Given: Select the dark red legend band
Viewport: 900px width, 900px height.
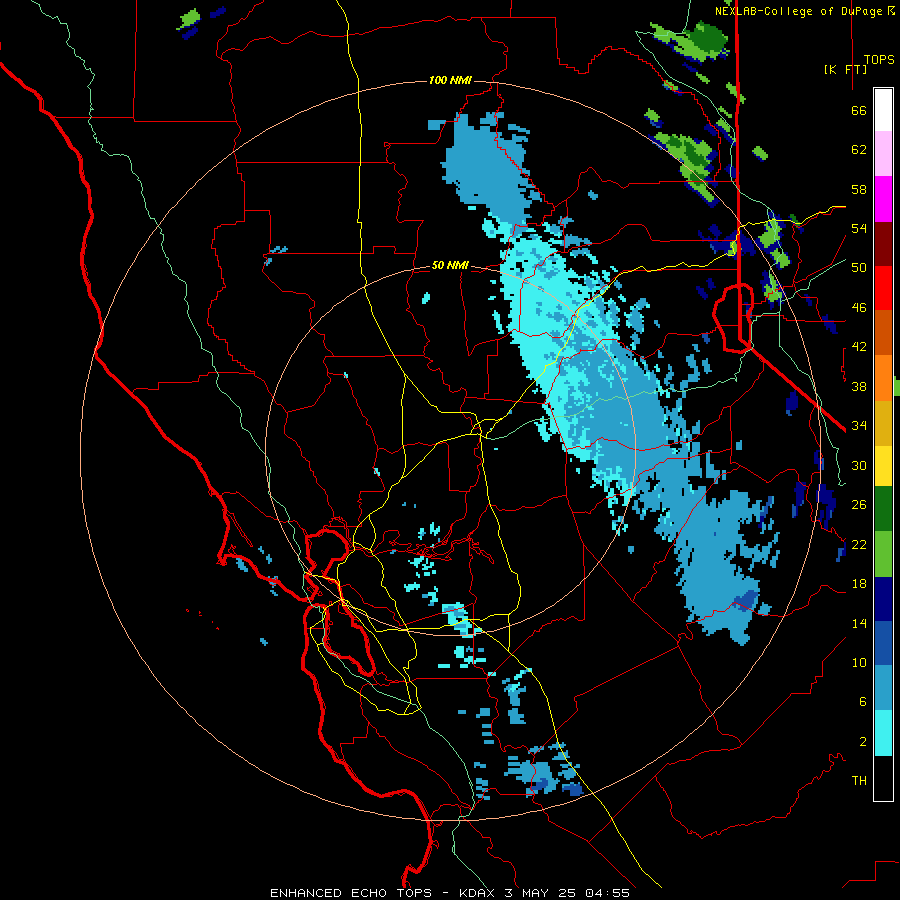Looking at the screenshot, I should (883, 243).
